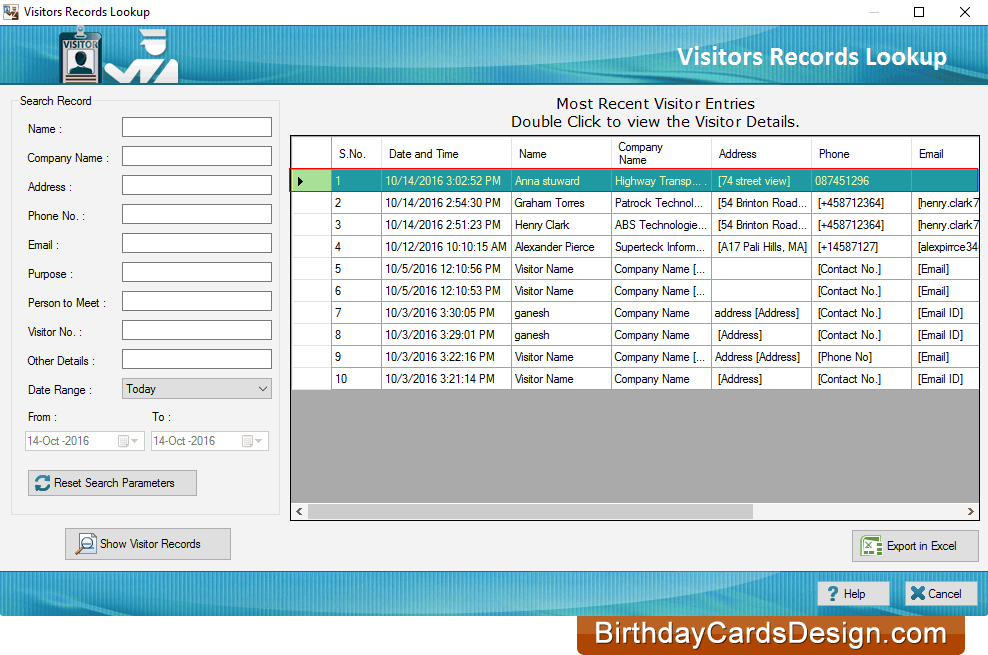The height and width of the screenshot is (655, 988).
Task: Click date cell 10/5/2016 12:10:53 PM
Action: pos(446,291)
